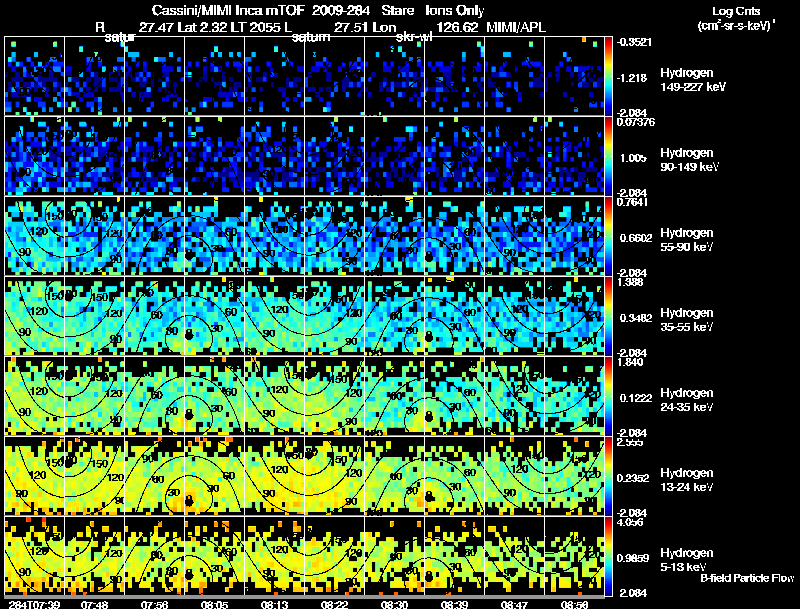
Task: Click the time axis label '07:48'
Action: pyautogui.click(x=94, y=604)
